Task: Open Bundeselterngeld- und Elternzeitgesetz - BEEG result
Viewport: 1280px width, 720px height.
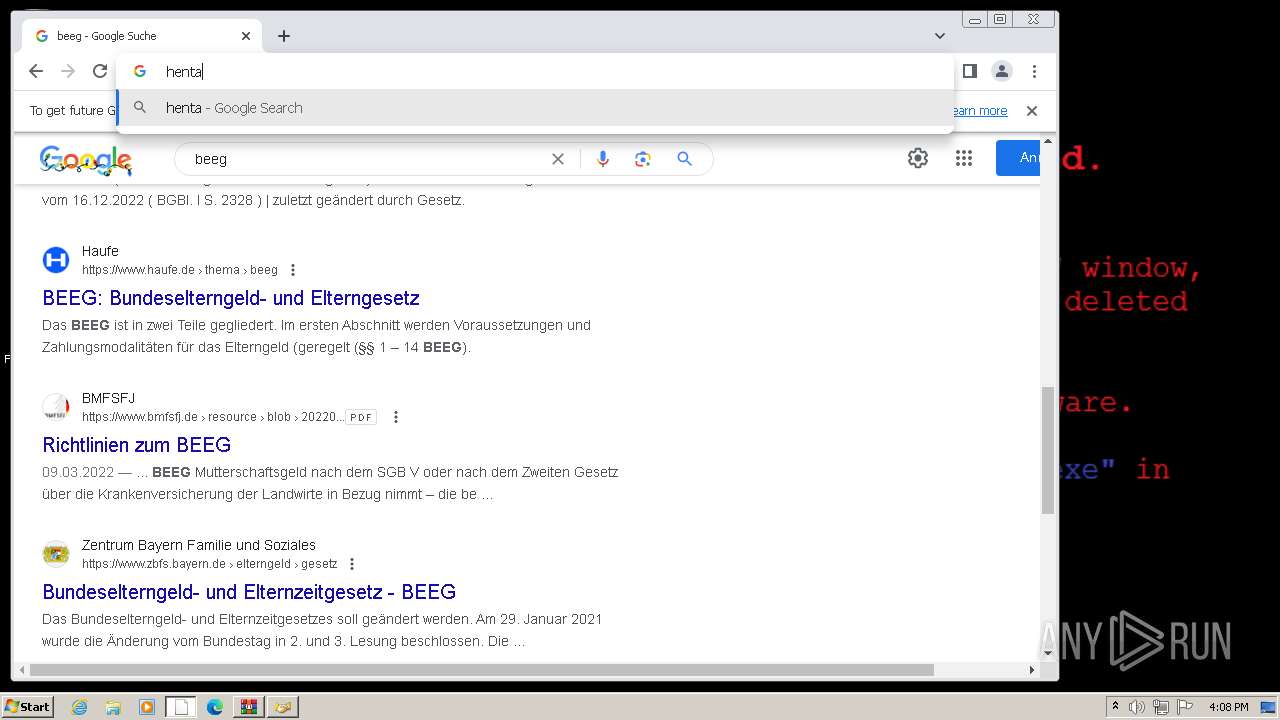Action: [249, 592]
